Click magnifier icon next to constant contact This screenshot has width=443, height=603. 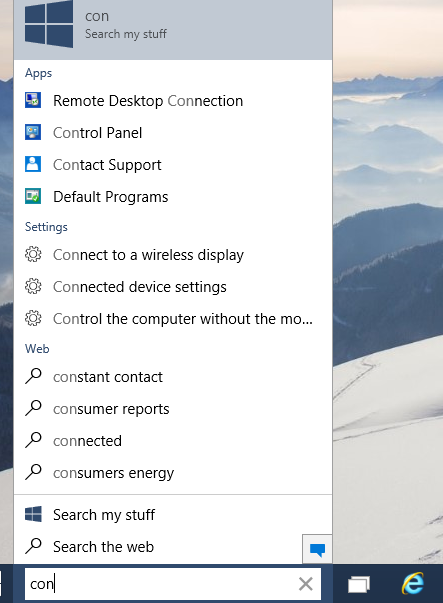pyautogui.click(x=33, y=376)
